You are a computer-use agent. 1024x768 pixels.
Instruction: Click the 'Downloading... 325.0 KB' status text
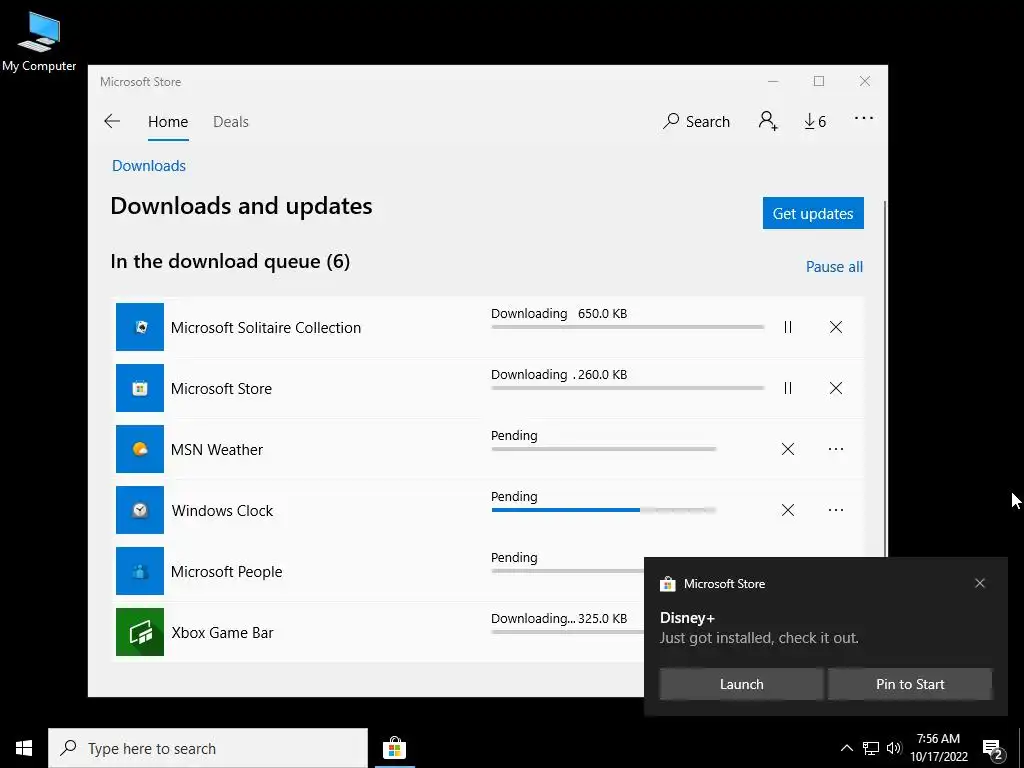click(559, 618)
